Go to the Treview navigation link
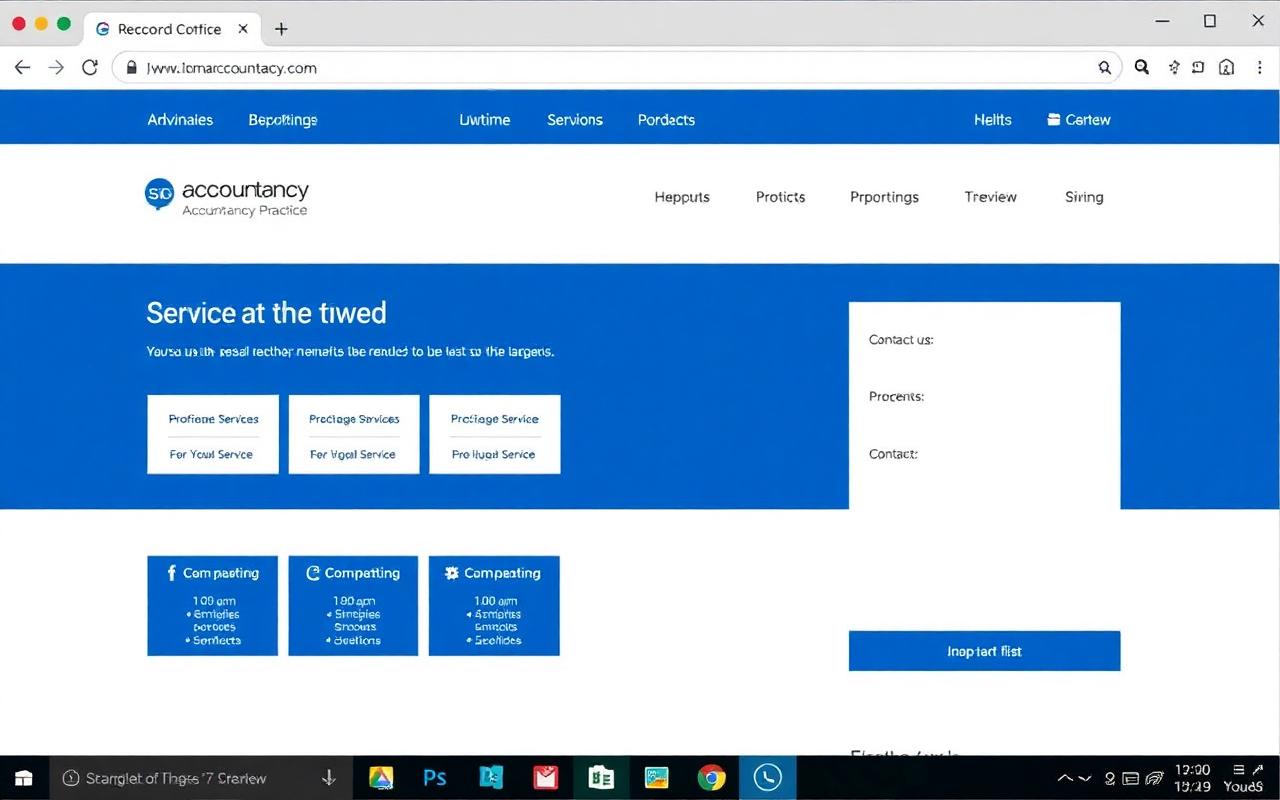Viewport: 1280px width, 800px height. pyautogui.click(x=990, y=197)
